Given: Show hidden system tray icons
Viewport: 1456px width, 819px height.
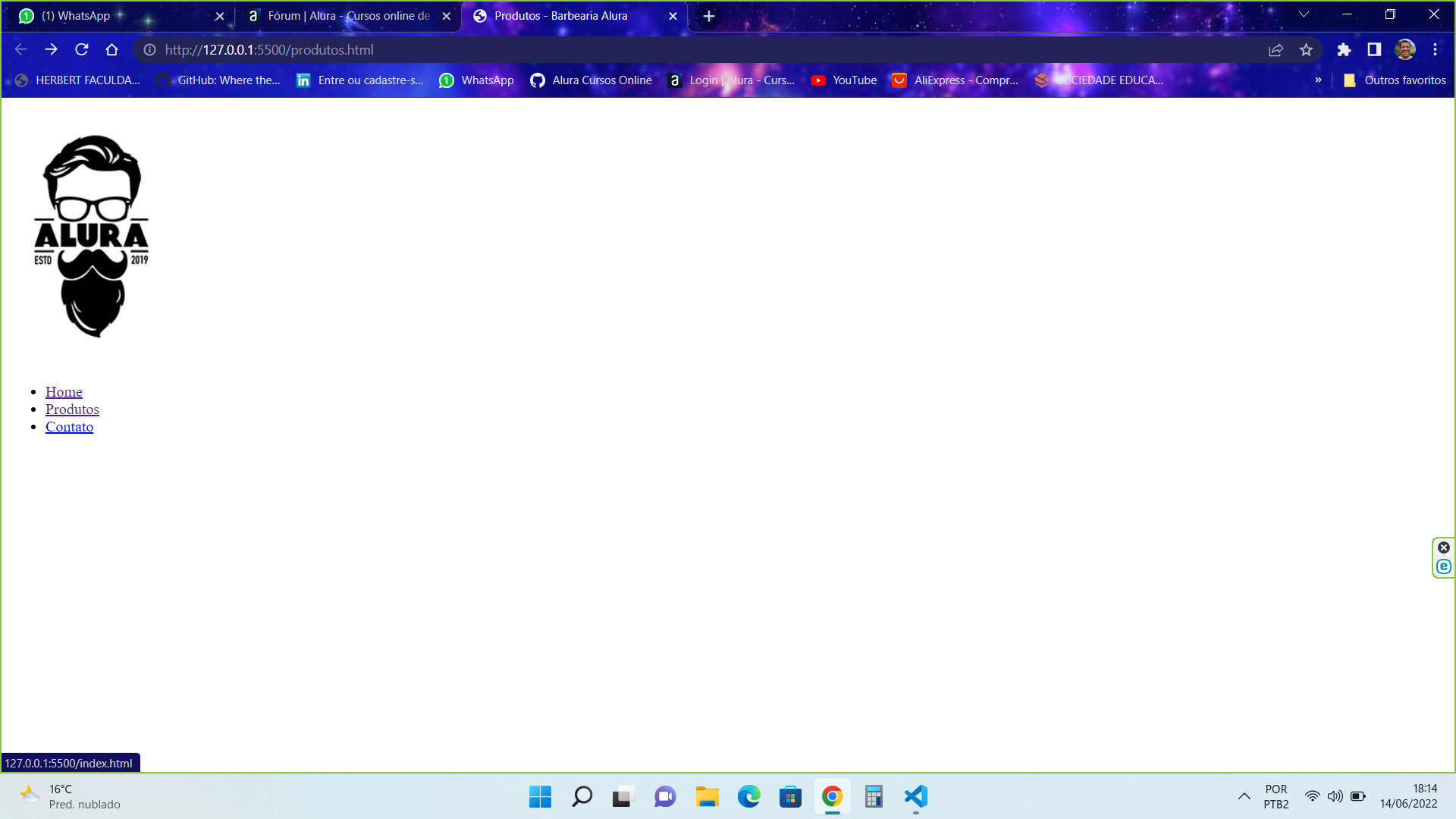Looking at the screenshot, I should [1244, 796].
